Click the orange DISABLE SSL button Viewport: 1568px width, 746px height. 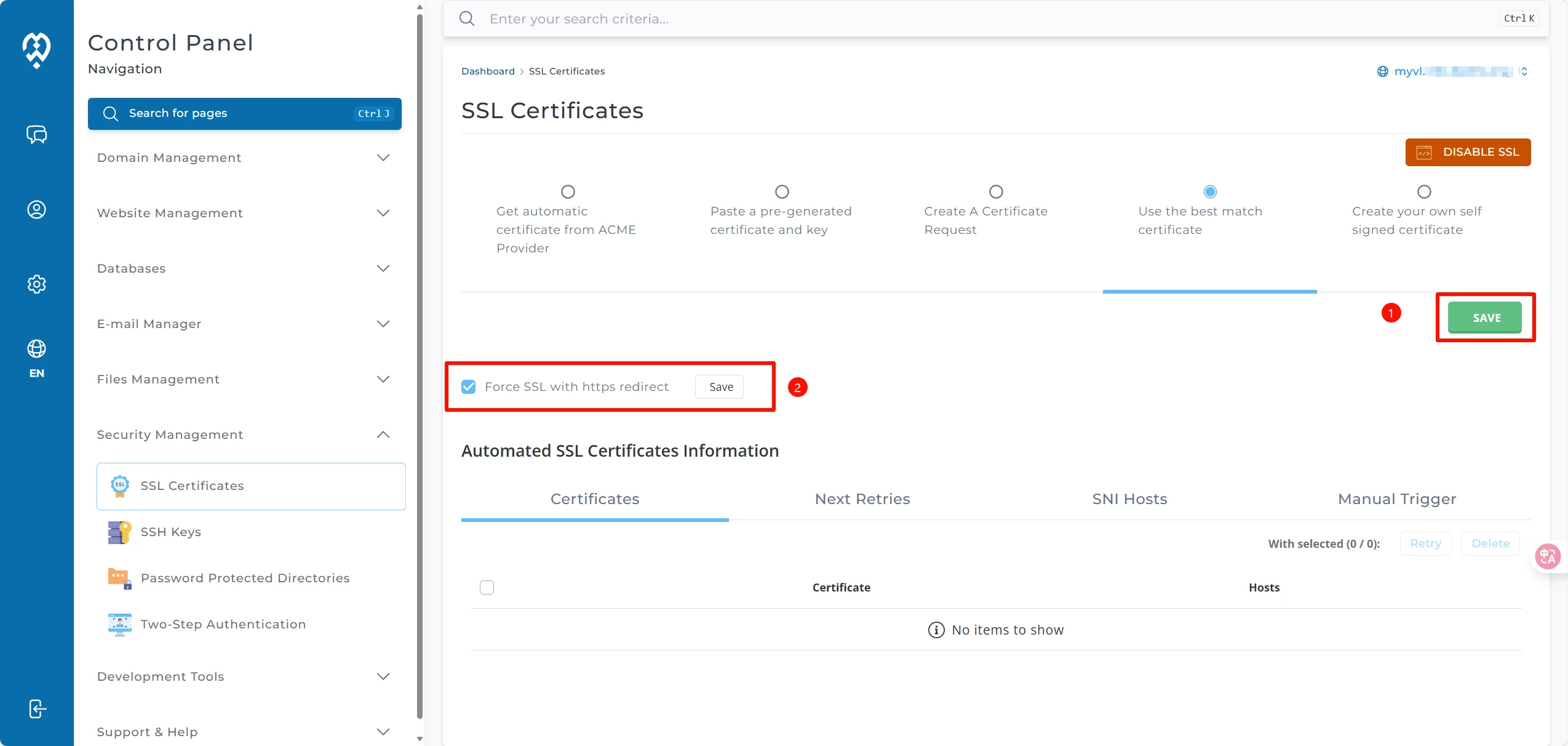[x=1468, y=152]
